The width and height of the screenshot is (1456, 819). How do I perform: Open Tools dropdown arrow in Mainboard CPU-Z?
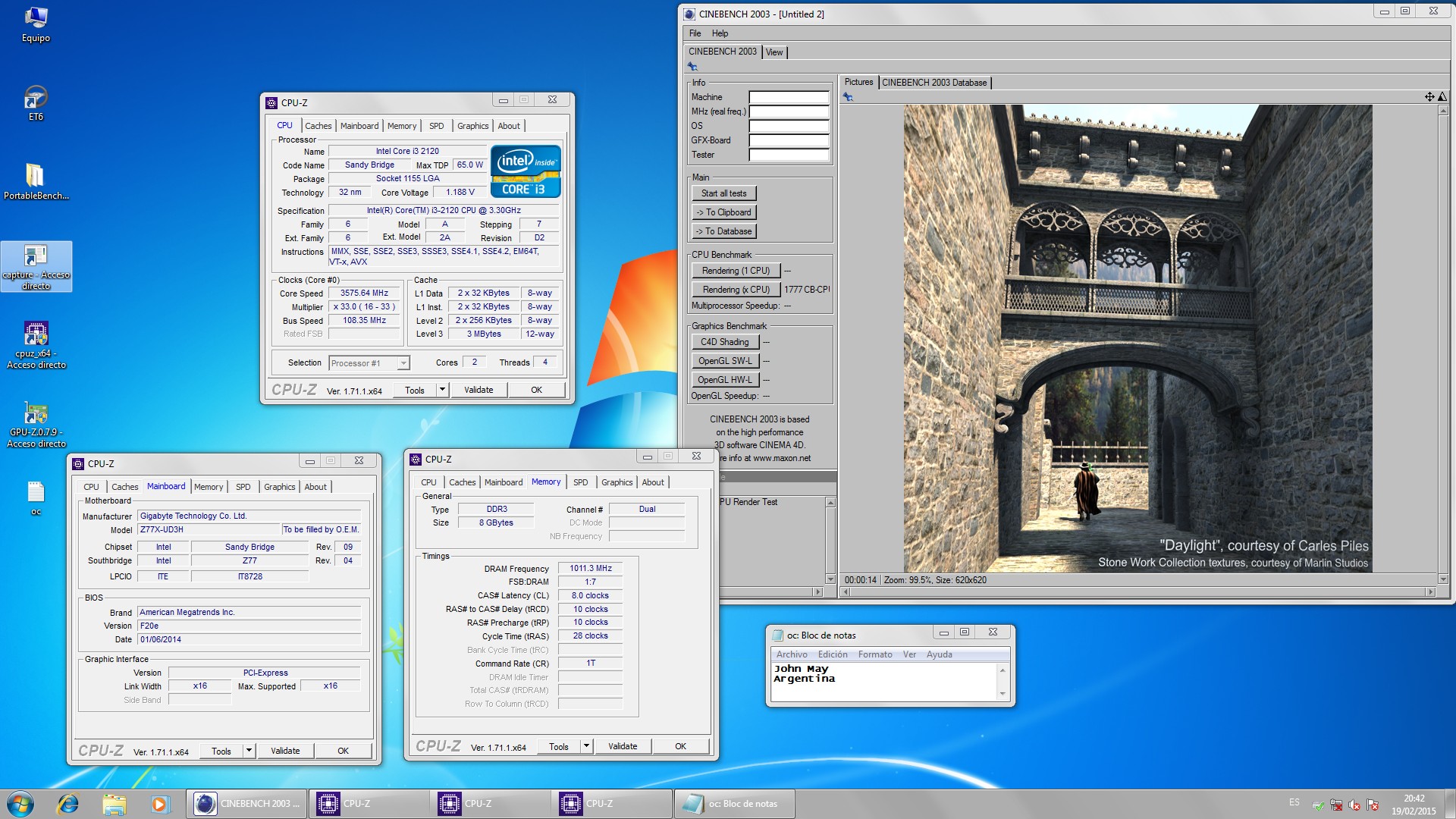pos(249,751)
